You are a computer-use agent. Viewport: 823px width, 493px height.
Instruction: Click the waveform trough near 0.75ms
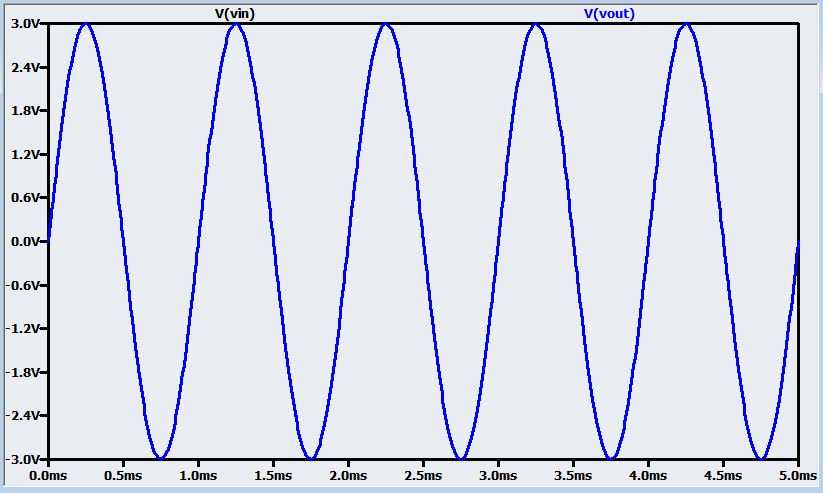(161, 458)
